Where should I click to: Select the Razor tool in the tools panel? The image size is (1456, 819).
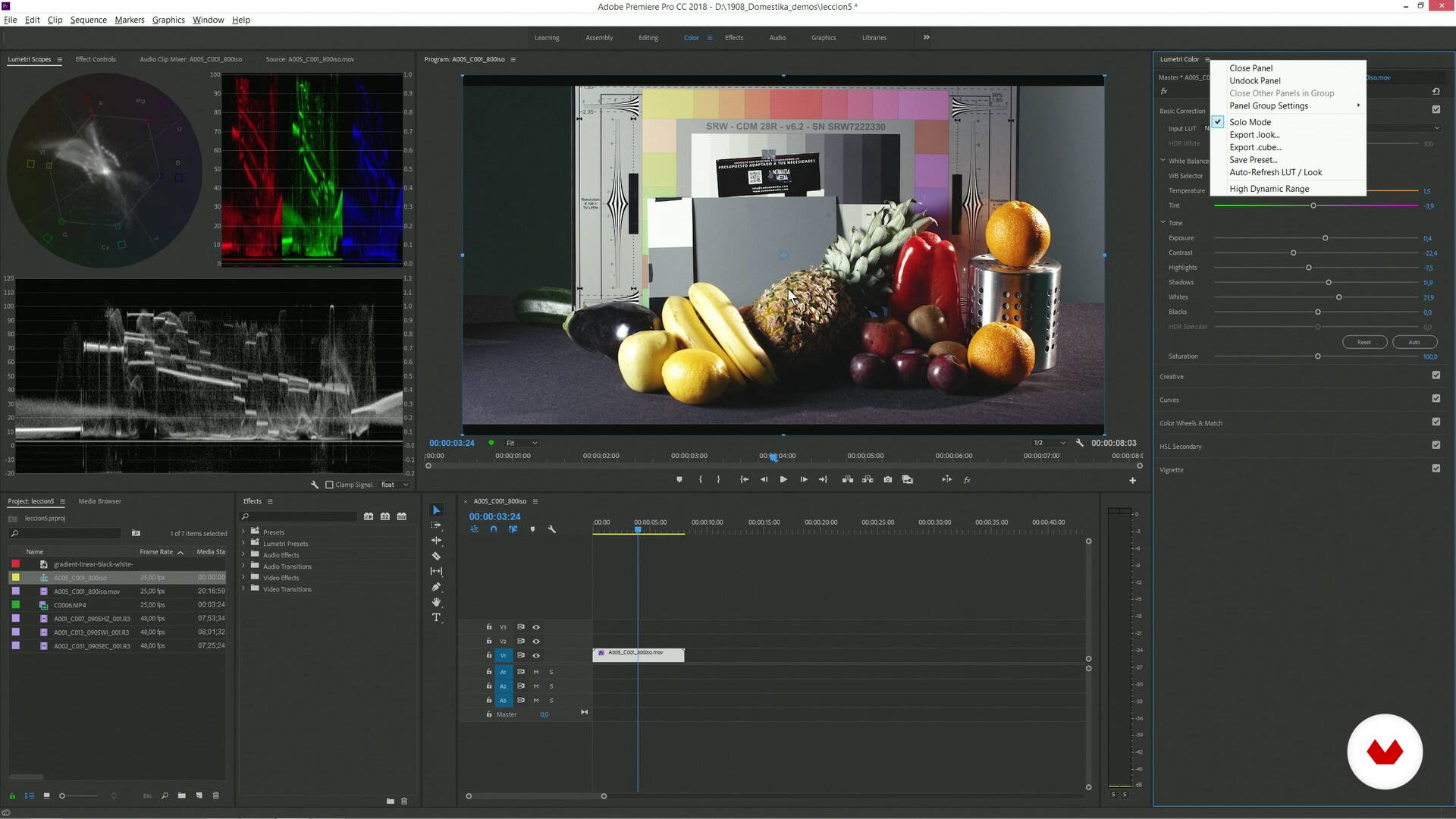tap(436, 556)
